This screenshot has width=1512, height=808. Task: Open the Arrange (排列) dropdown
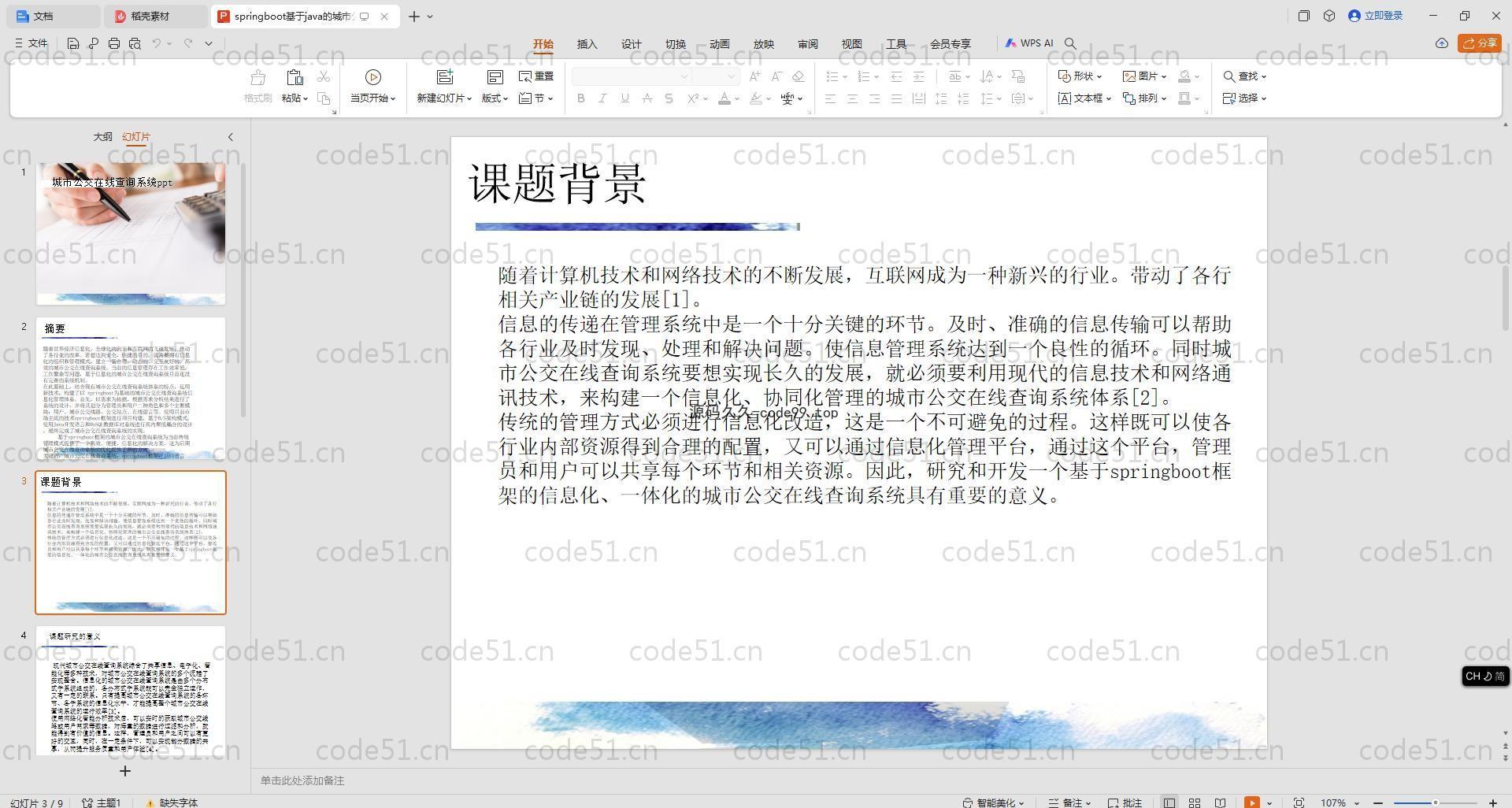click(x=1144, y=98)
